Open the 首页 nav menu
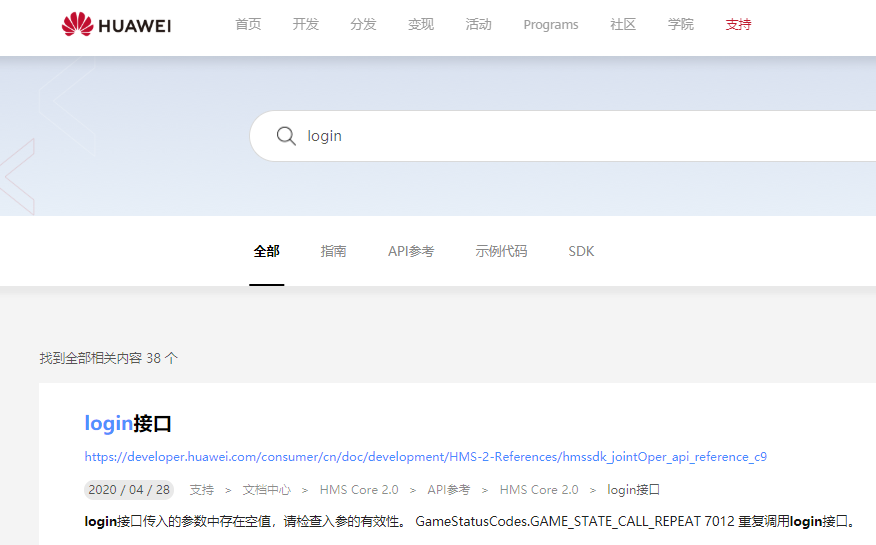Viewport: 876px width, 545px height. coord(248,25)
